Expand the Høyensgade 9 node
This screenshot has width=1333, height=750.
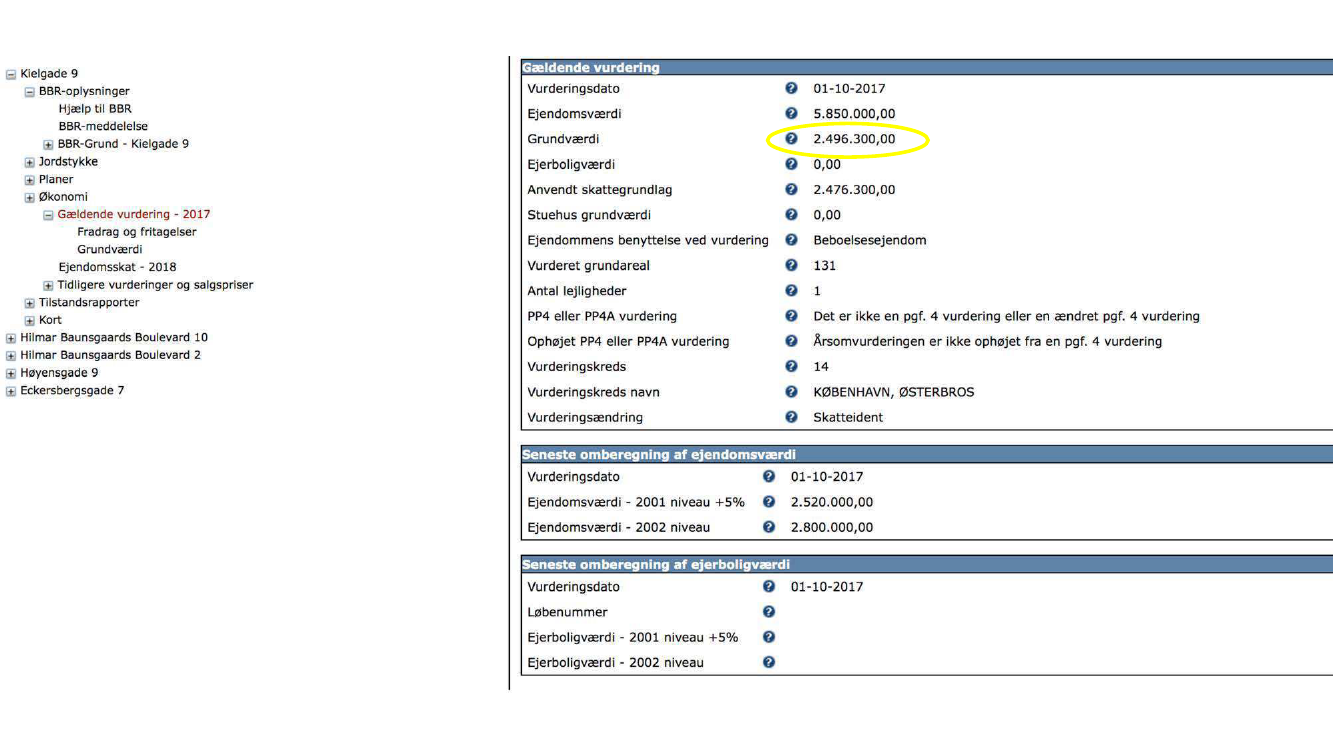pos(11,373)
